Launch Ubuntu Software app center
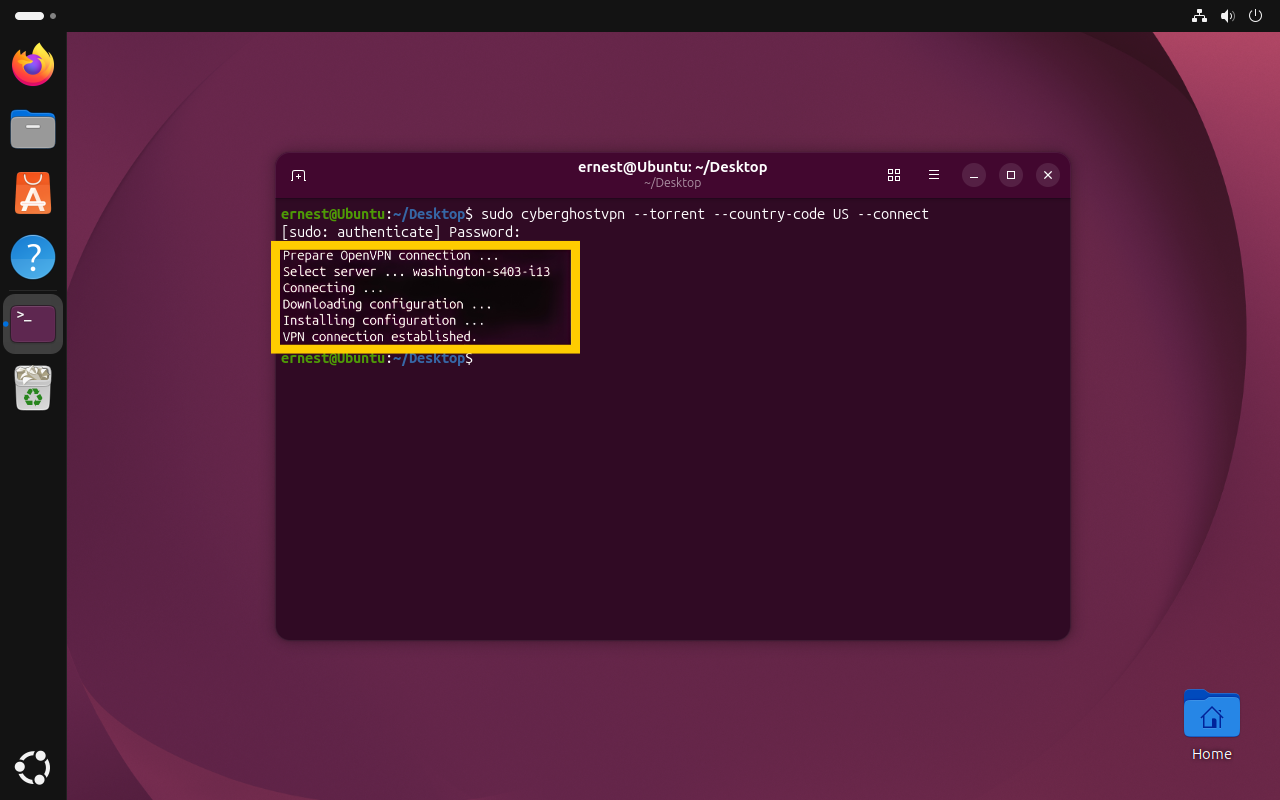The width and height of the screenshot is (1280, 800). coord(33,193)
